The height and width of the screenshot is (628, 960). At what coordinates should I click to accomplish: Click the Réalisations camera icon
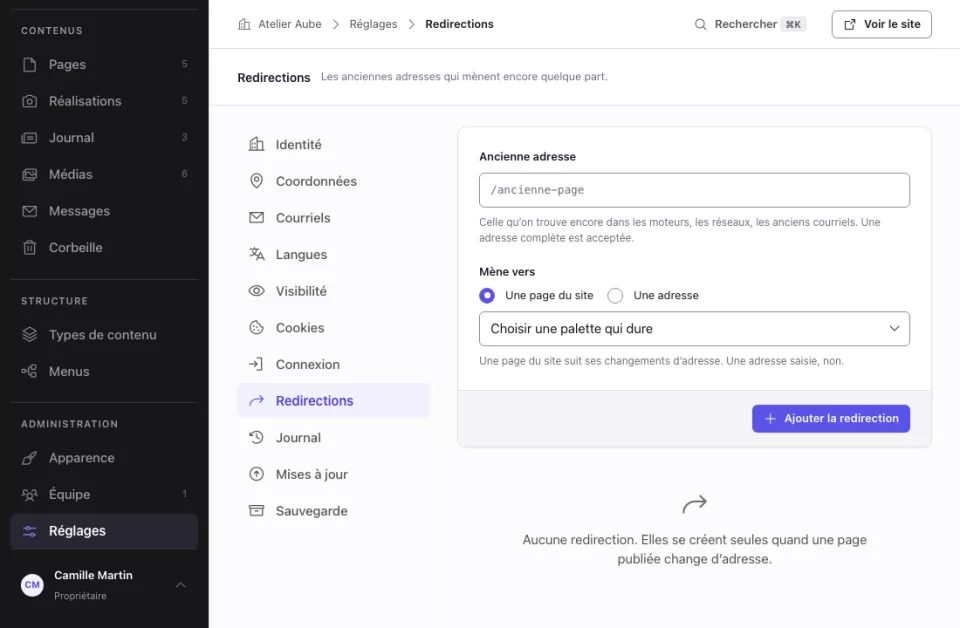pyautogui.click(x=29, y=101)
